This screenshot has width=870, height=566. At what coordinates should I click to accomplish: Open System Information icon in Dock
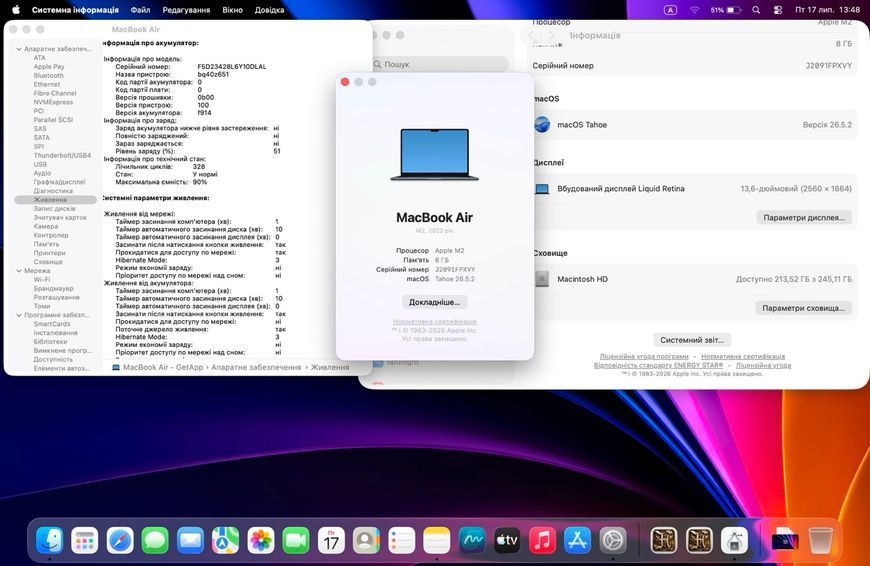734,539
